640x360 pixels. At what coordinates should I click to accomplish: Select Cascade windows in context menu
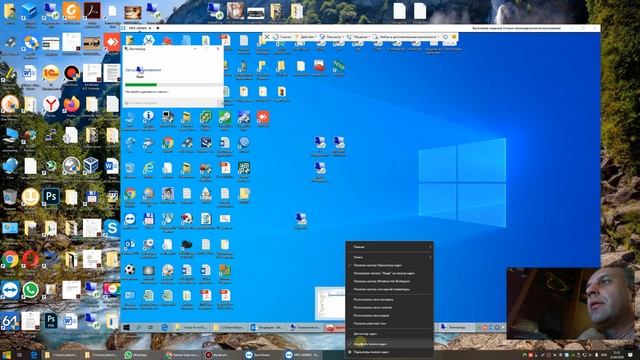pos(389,300)
